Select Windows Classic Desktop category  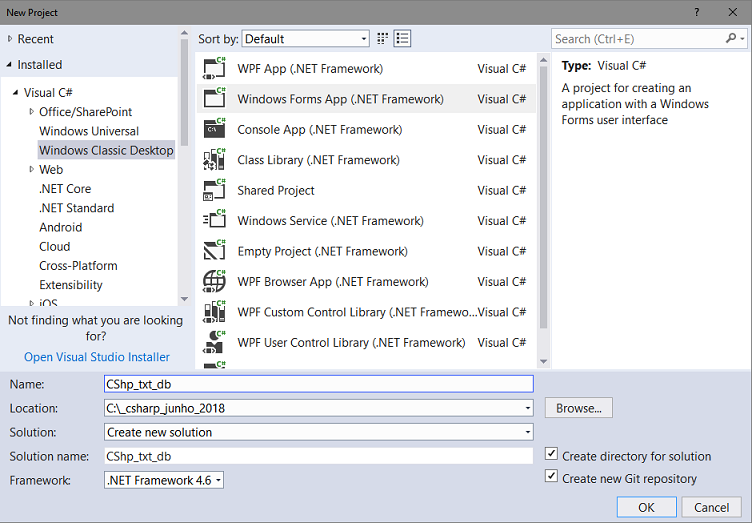pos(106,150)
